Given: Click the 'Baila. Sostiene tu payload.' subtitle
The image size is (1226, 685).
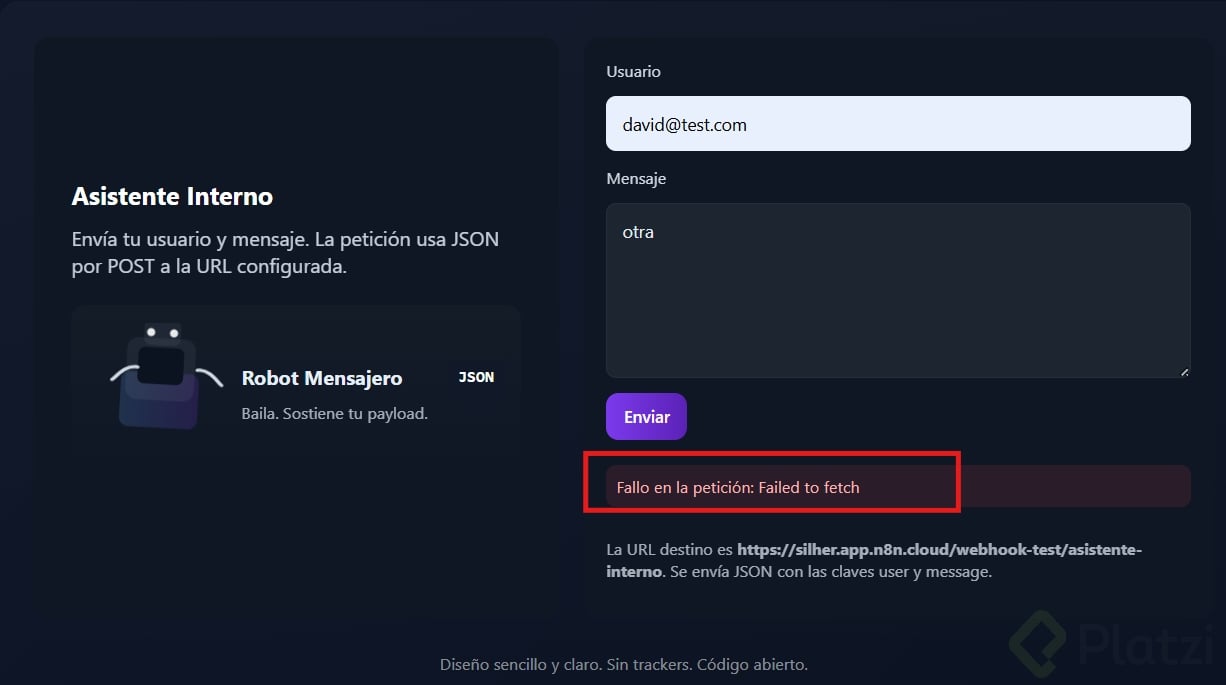Looking at the screenshot, I should click(334, 413).
